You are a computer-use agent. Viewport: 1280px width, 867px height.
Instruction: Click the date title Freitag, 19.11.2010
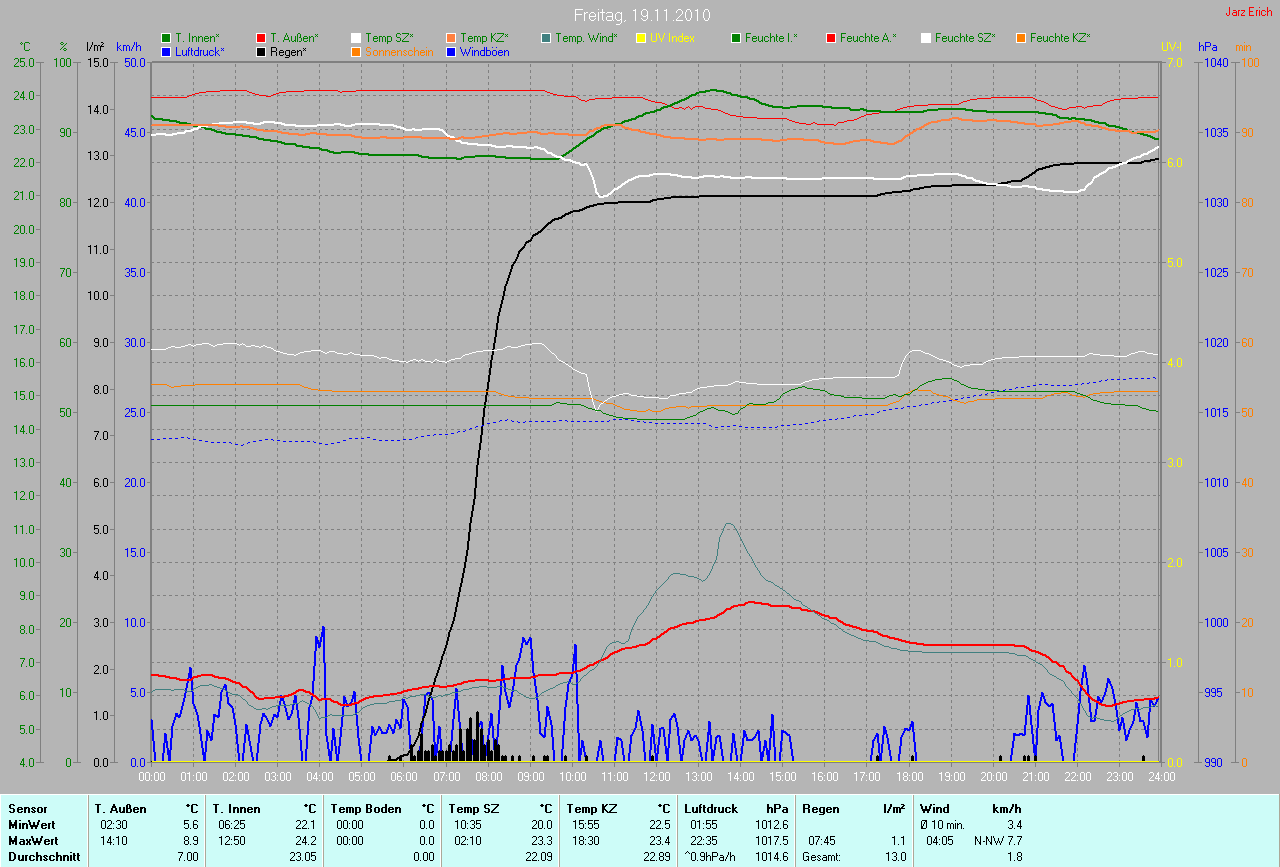pyautogui.click(x=640, y=16)
